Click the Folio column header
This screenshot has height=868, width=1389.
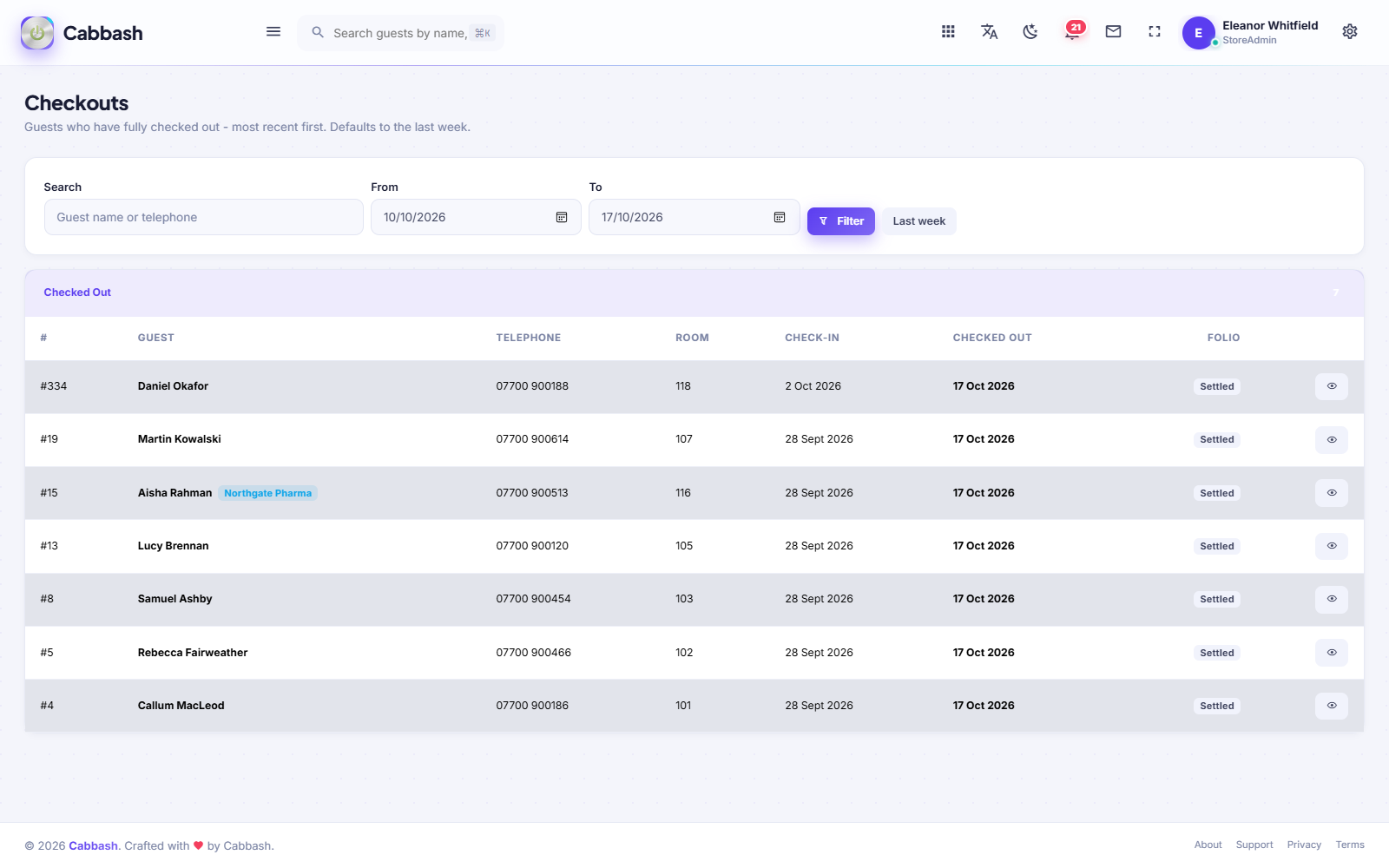(x=1223, y=338)
